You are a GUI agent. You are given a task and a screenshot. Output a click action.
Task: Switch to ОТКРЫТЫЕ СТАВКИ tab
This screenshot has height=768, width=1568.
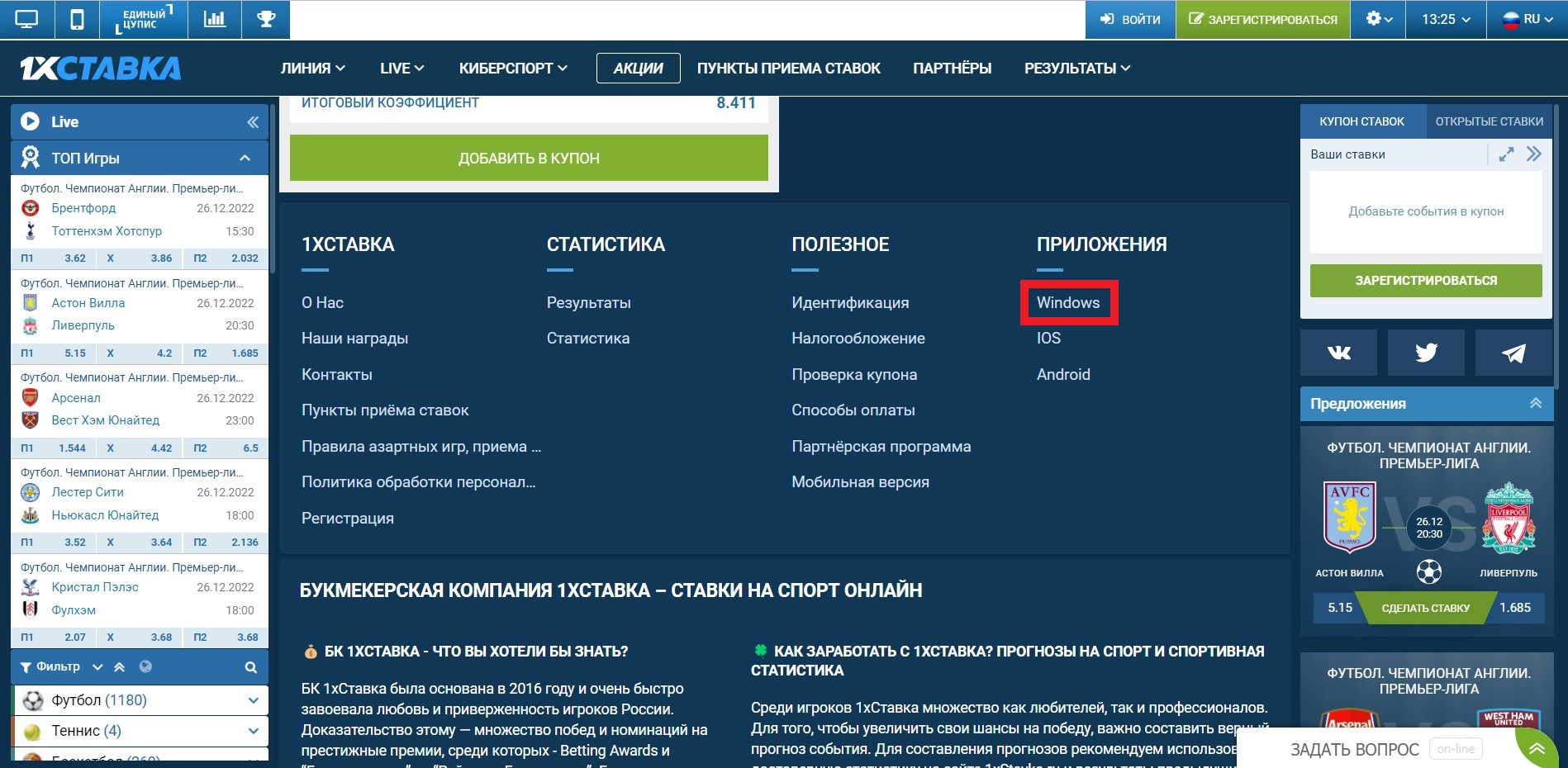coord(1489,121)
